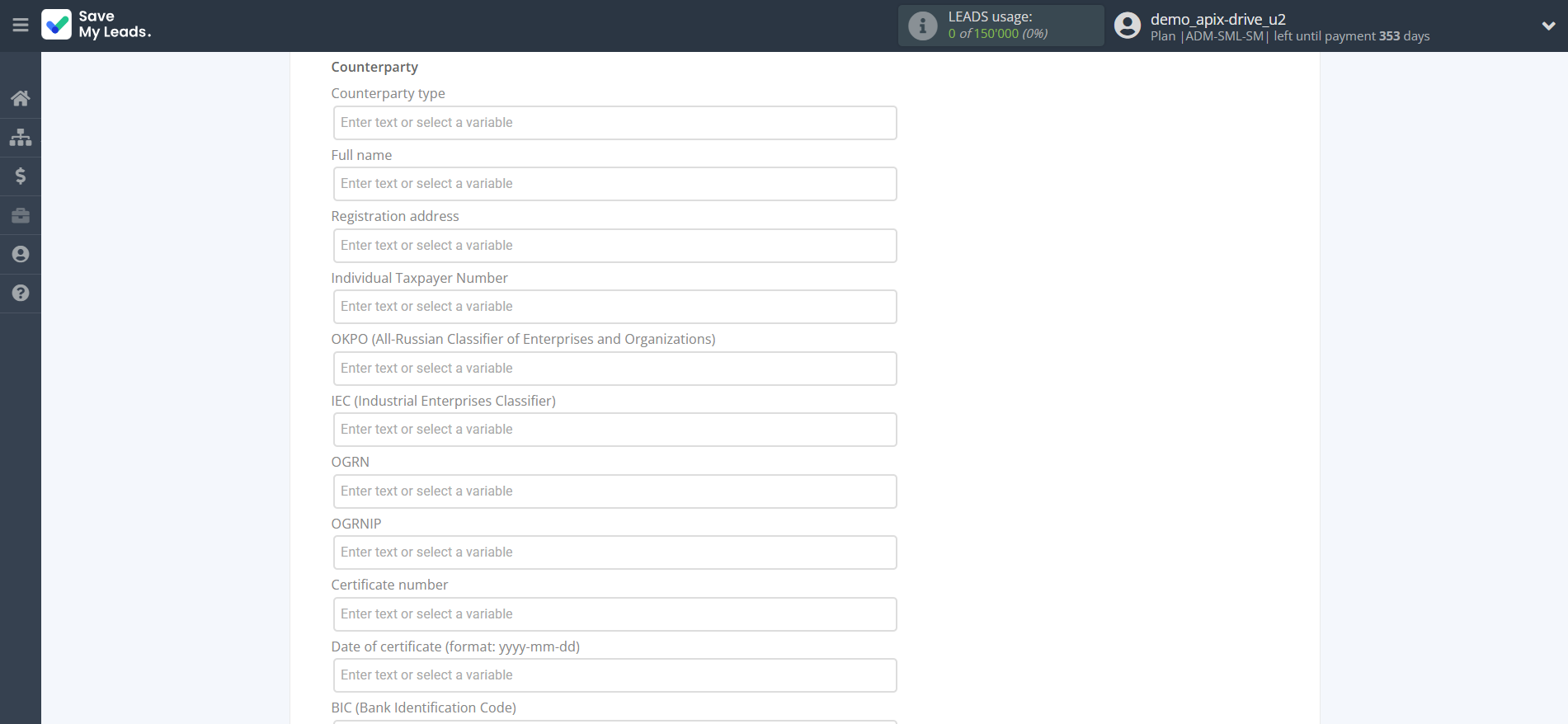This screenshot has height=724, width=1568.
Task: Open the briefcase services icon
Action: pyautogui.click(x=21, y=215)
